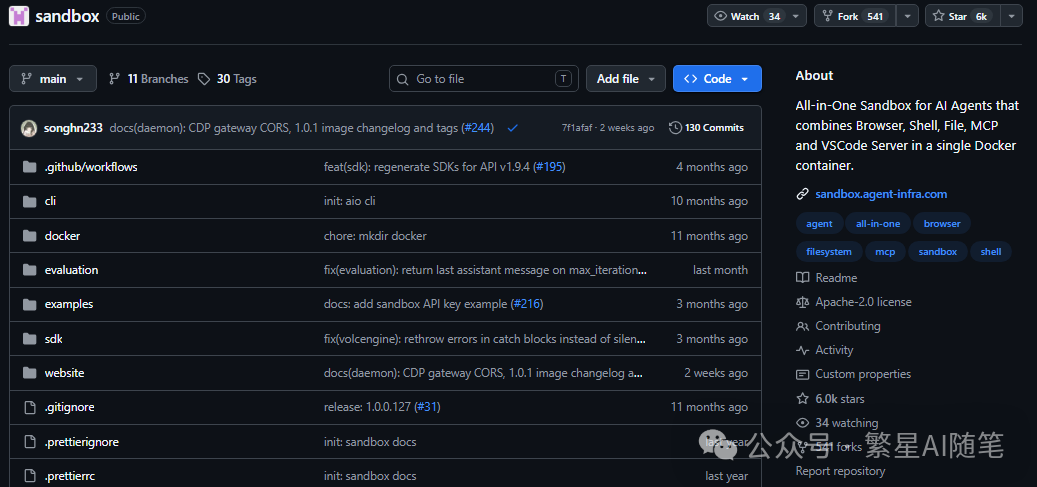
Task: Open pull request #216 link
Action: [528, 304]
